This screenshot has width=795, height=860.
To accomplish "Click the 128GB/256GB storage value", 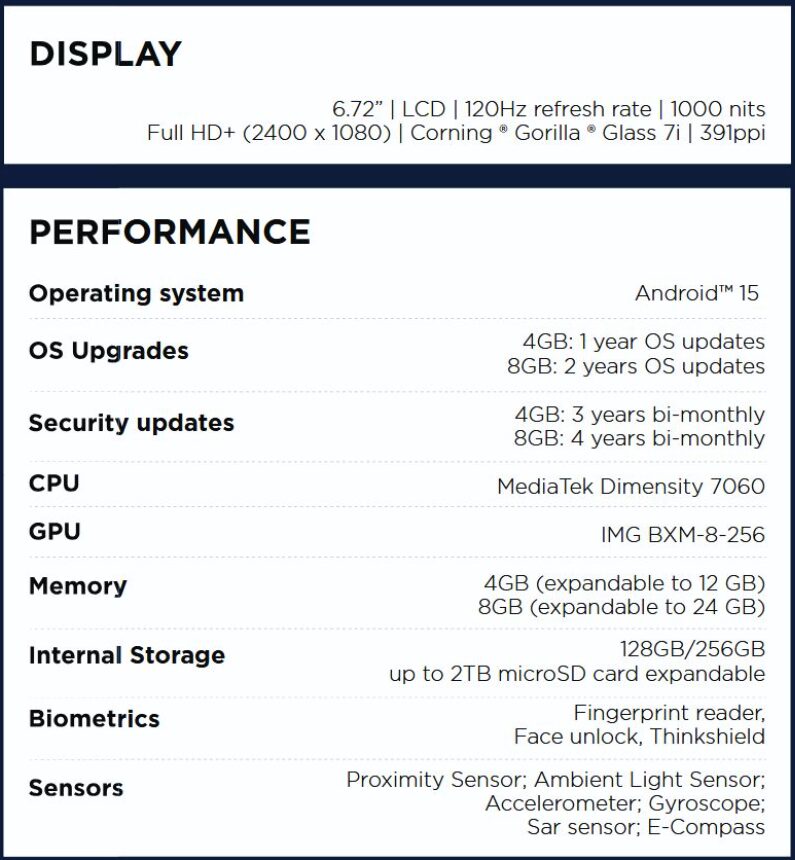I will tap(692, 649).
